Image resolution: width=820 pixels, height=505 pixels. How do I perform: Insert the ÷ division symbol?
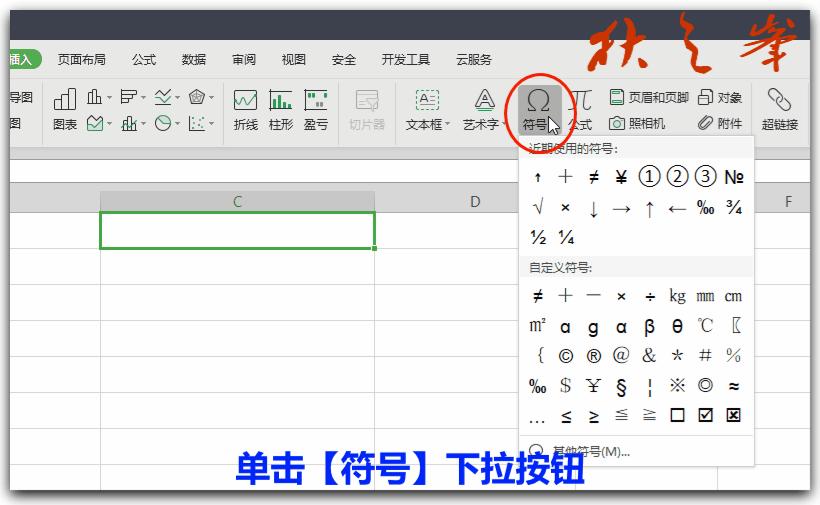click(x=650, y=297)
